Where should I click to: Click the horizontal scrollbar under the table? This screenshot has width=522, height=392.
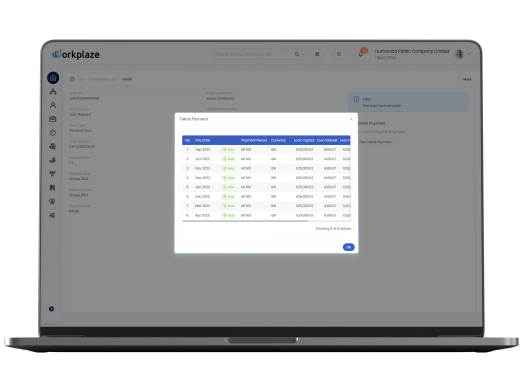point(245,221)
